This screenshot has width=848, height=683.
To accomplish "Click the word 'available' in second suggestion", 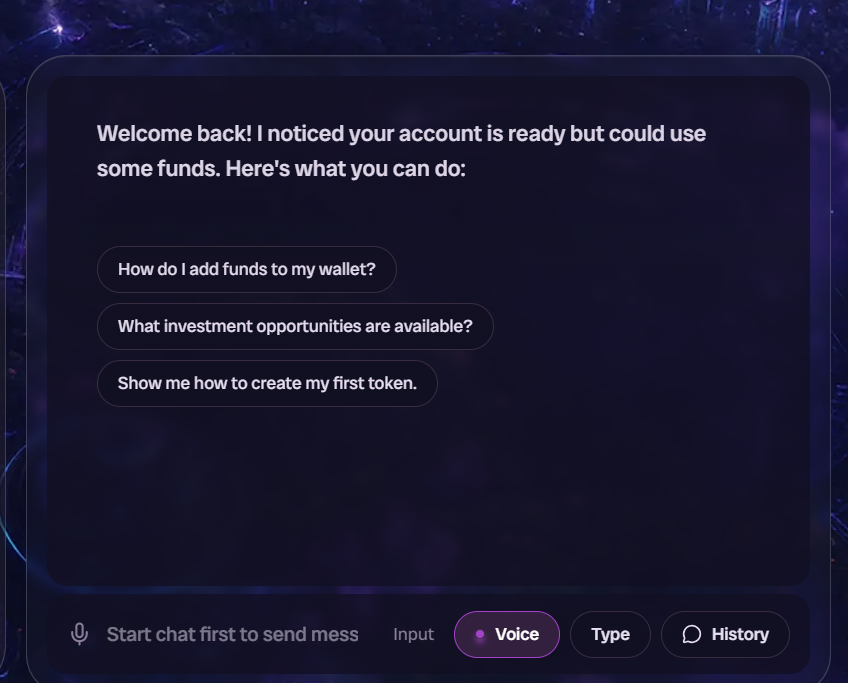I will (x=432, y=326).
